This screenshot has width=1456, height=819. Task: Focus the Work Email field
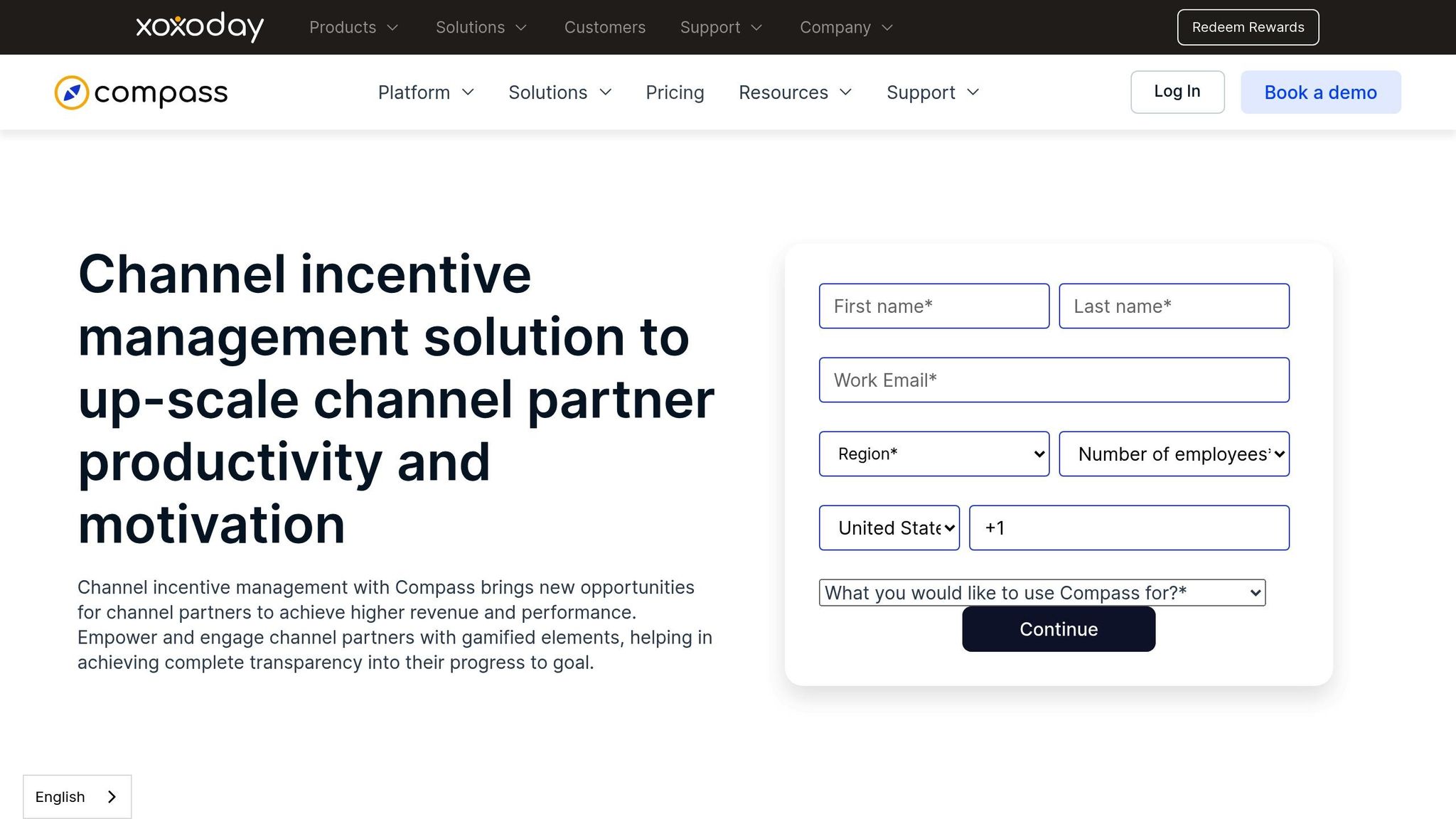tap(1054, 380)
